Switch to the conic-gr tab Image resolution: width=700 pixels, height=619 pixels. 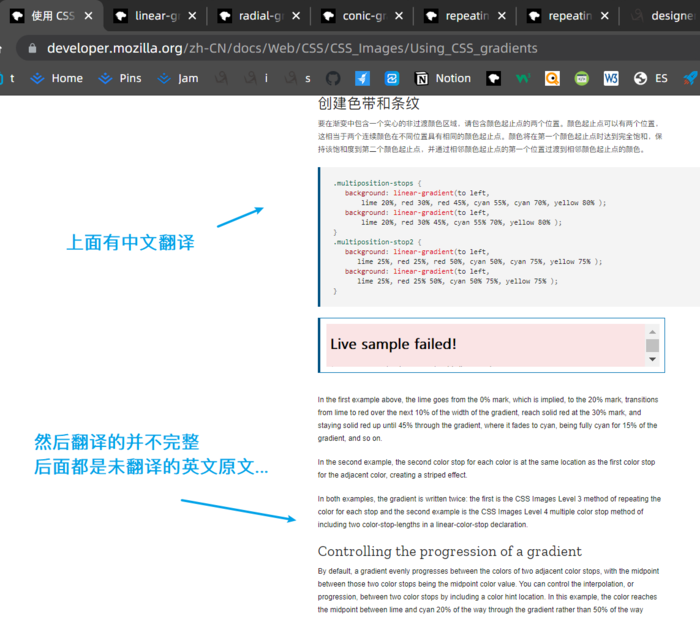[363, 16]
